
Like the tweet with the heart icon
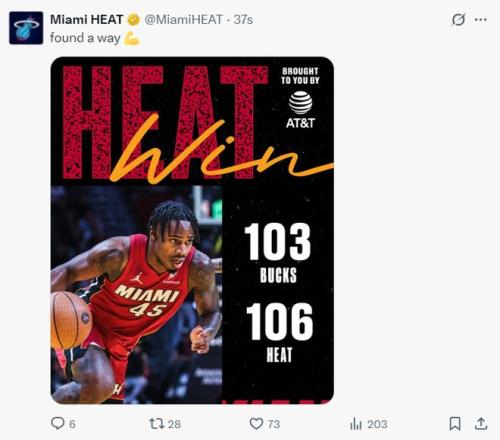click(x=256, y=424)
